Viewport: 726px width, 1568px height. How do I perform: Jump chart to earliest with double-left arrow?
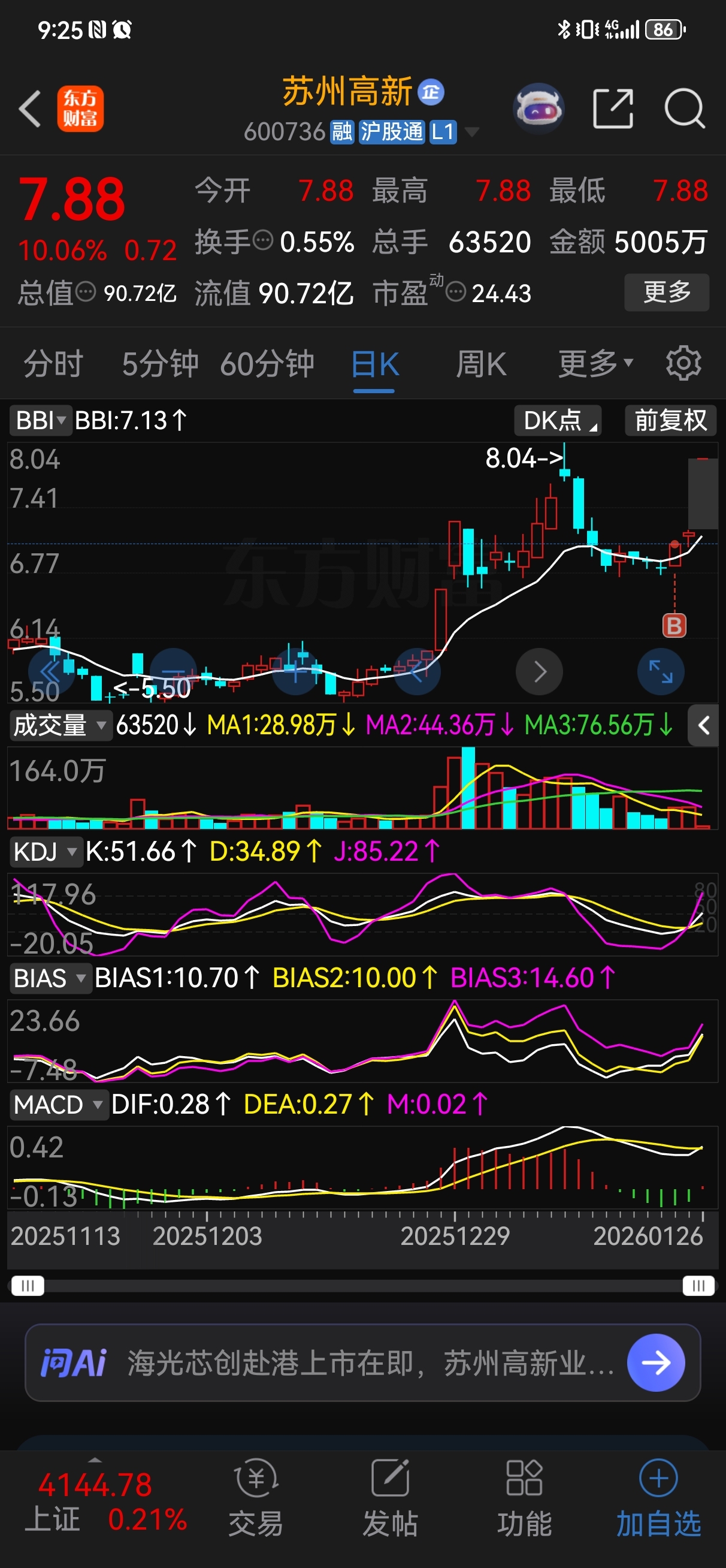coord(51,672)
